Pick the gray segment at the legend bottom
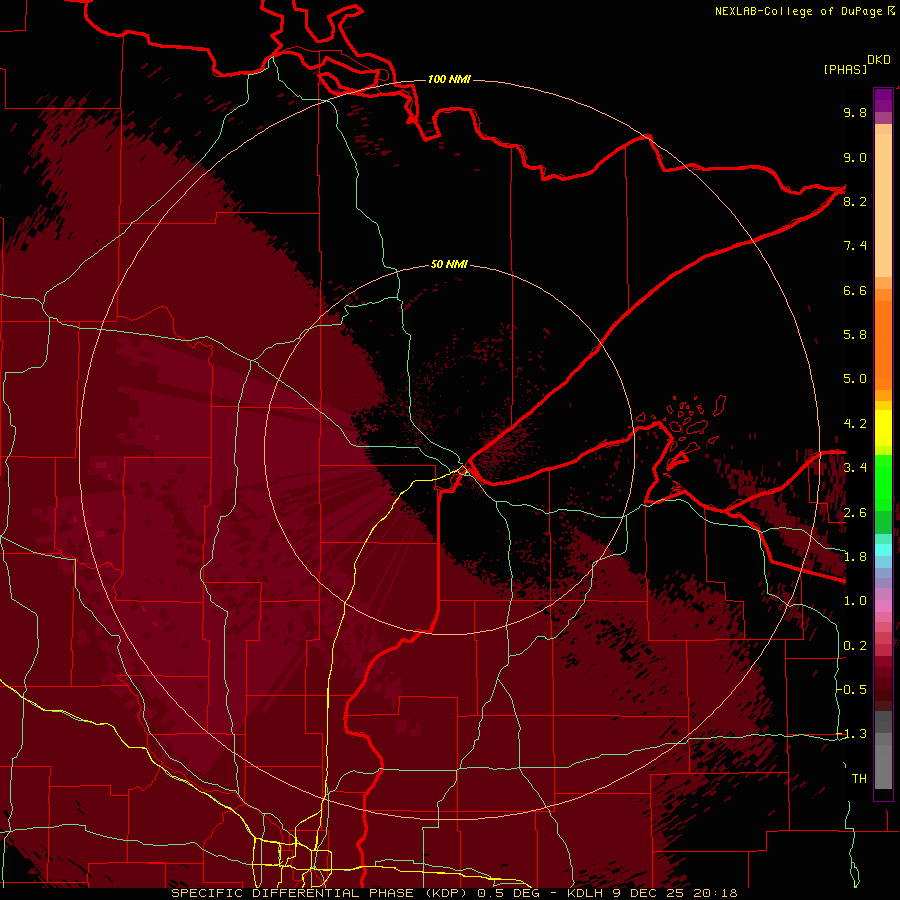Screen dimensions: 900x900 point(883,761)
